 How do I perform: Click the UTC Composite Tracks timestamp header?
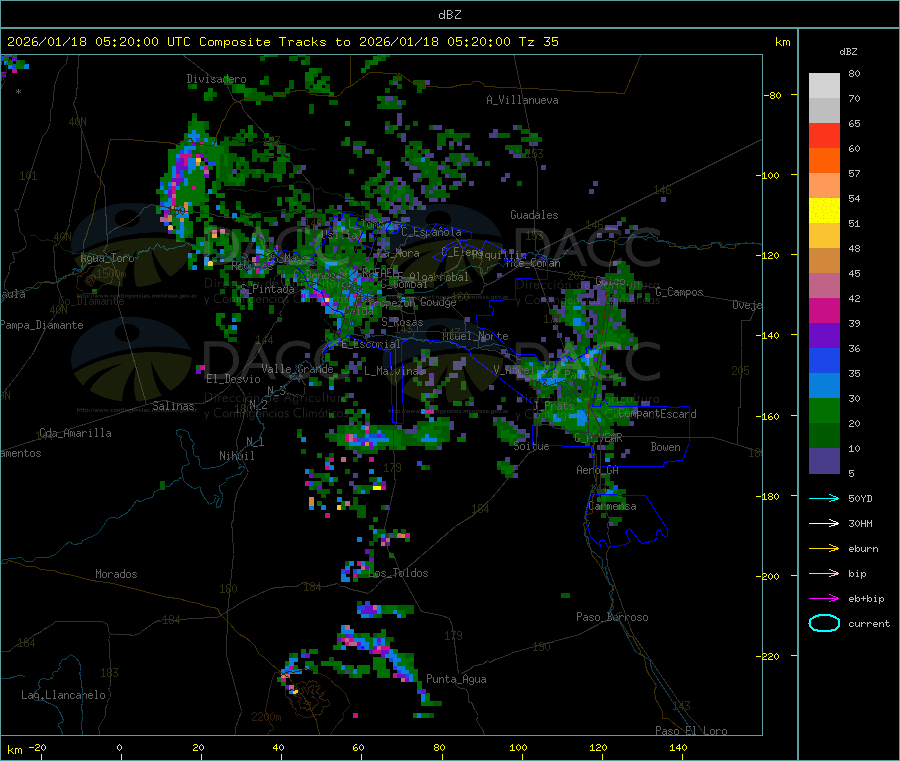point(282,42)
